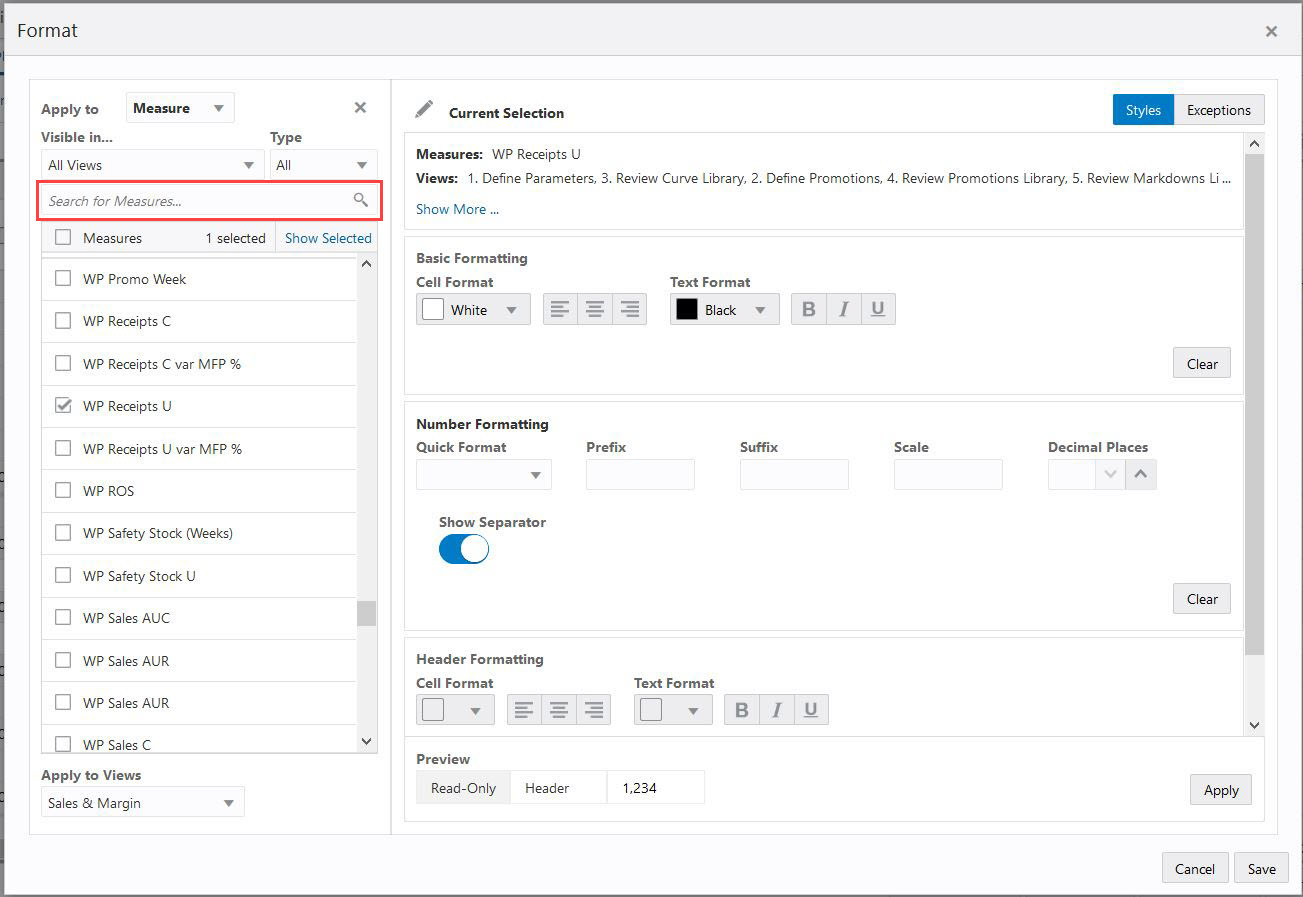Check the WP ROS measure
Image resolution: width=1303 pixels, height=897 pixels.
point(63,491)
